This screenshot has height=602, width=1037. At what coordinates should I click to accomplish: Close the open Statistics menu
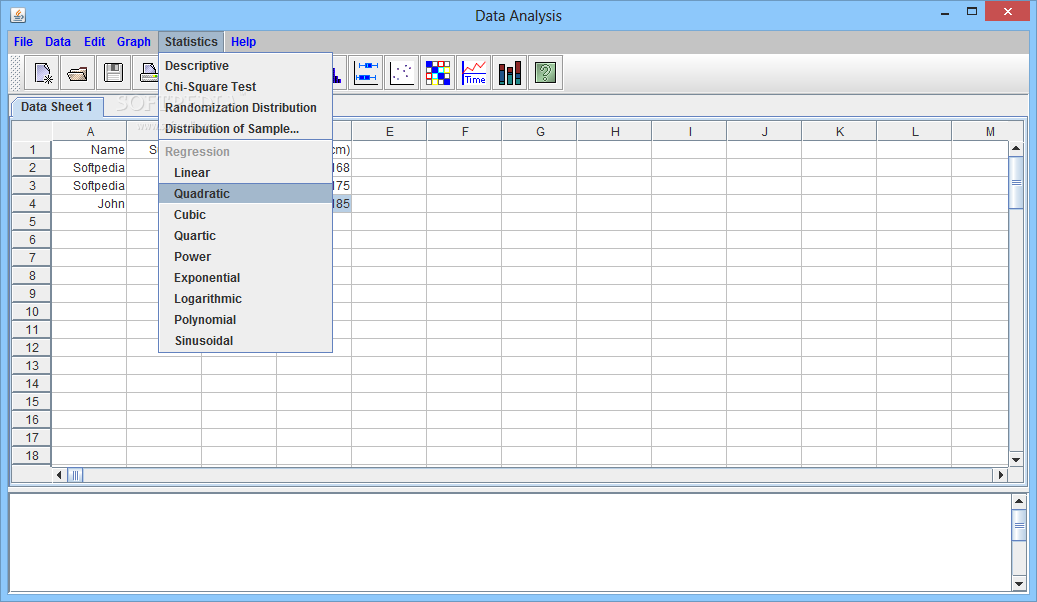[191, 42]
